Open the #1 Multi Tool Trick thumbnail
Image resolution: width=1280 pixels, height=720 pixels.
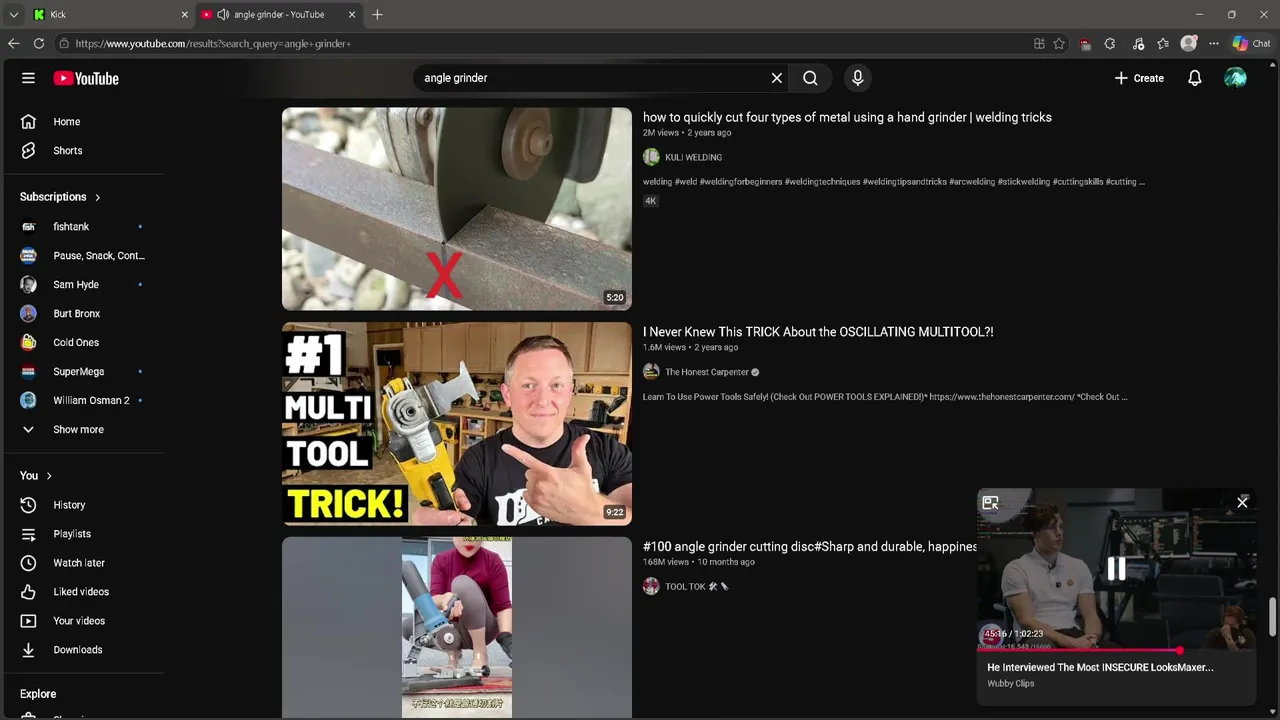click(457, 424)
